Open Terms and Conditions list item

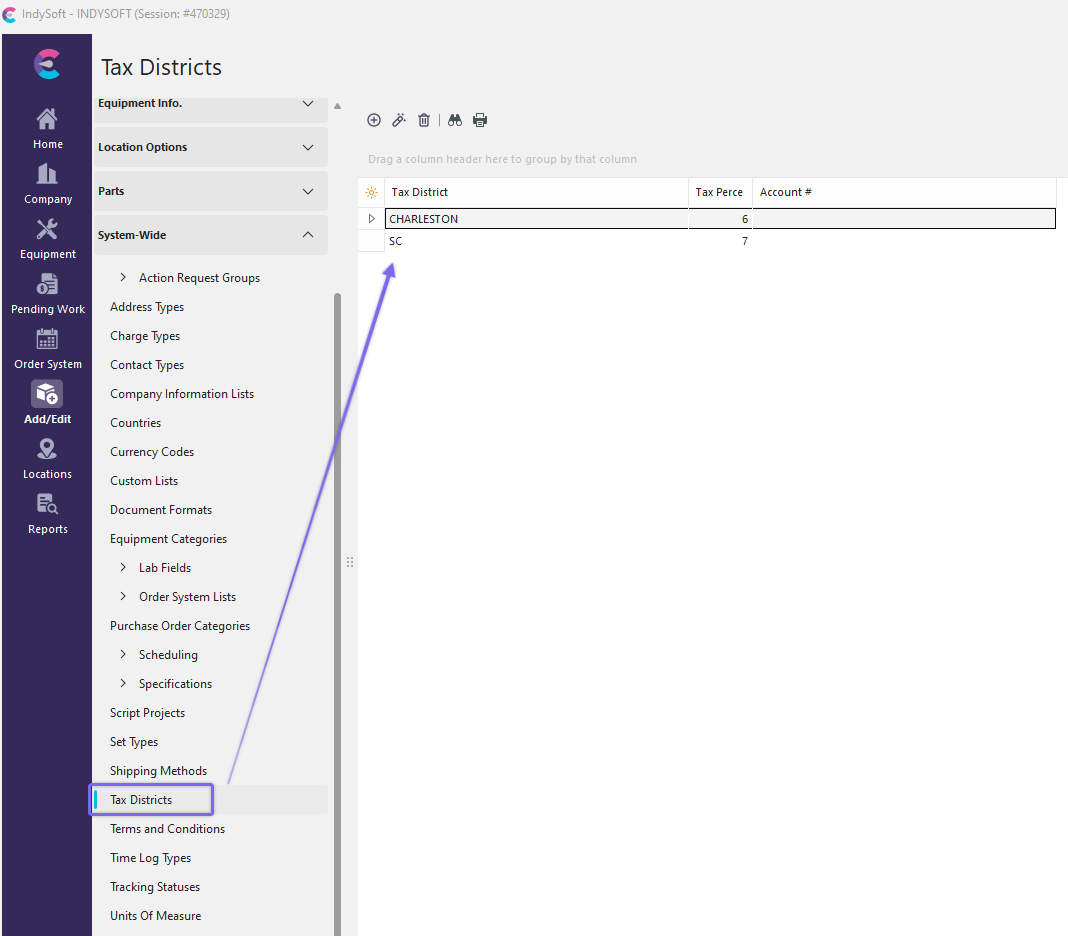[x=167, y=829]
